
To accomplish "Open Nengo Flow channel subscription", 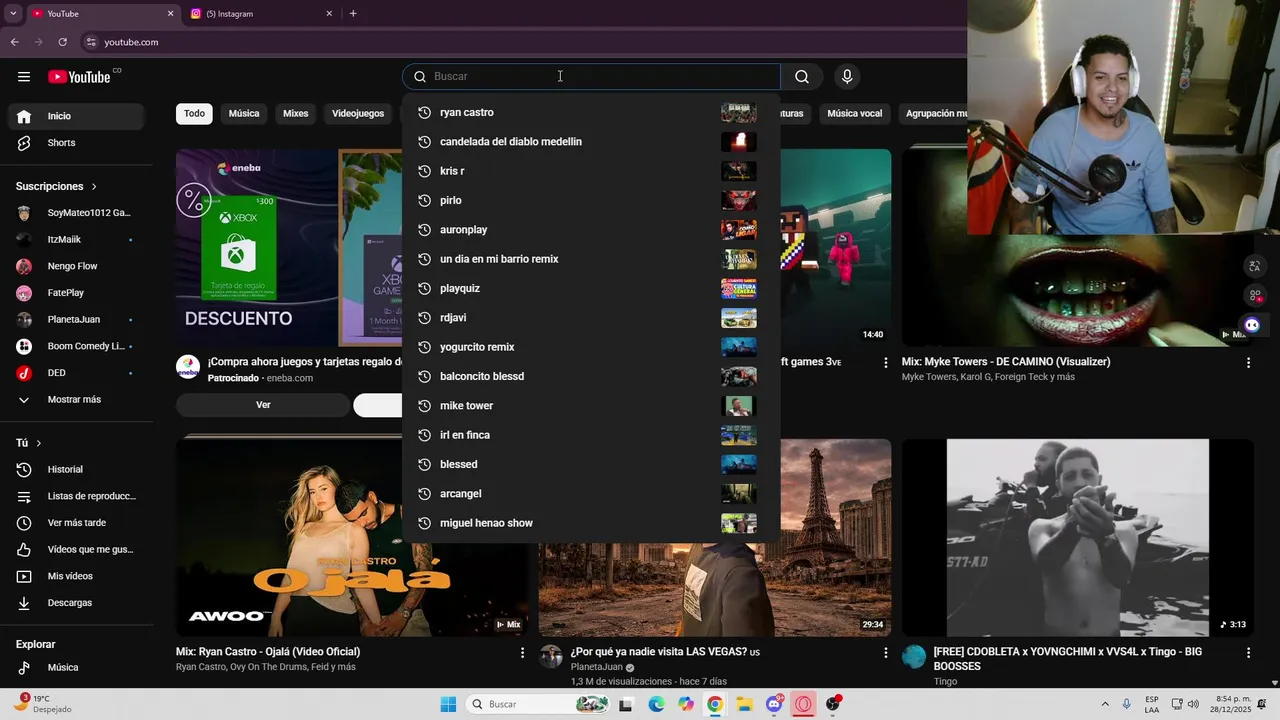I will [76, 266].
